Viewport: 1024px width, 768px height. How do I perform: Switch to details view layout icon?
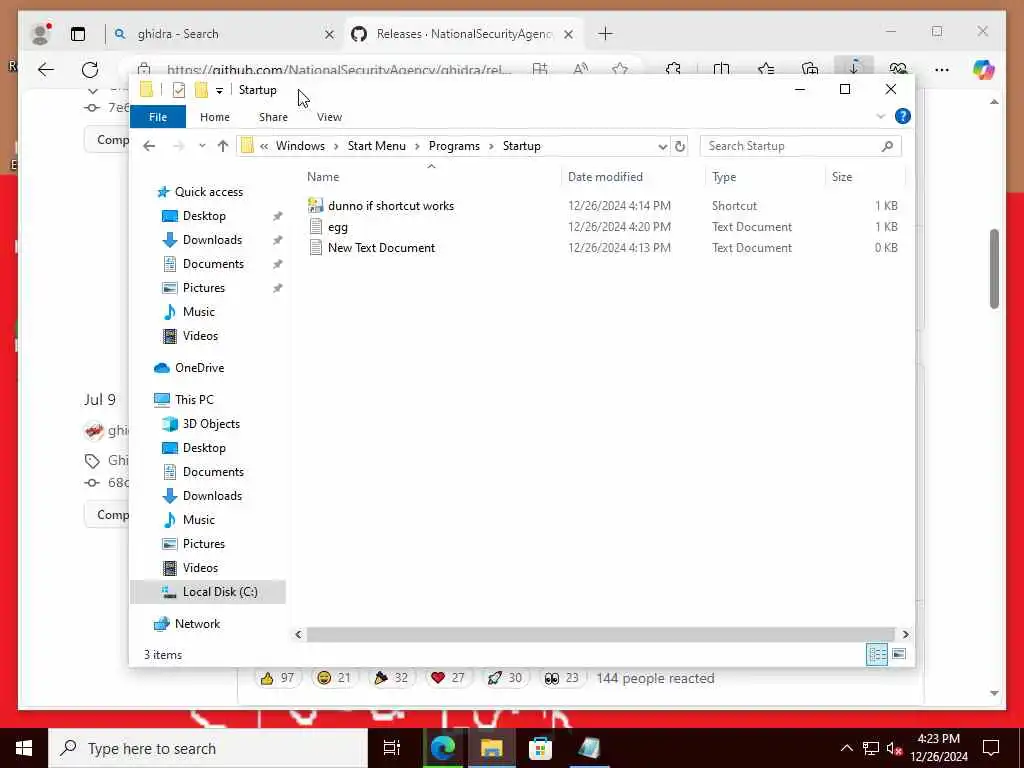[877, 654]
